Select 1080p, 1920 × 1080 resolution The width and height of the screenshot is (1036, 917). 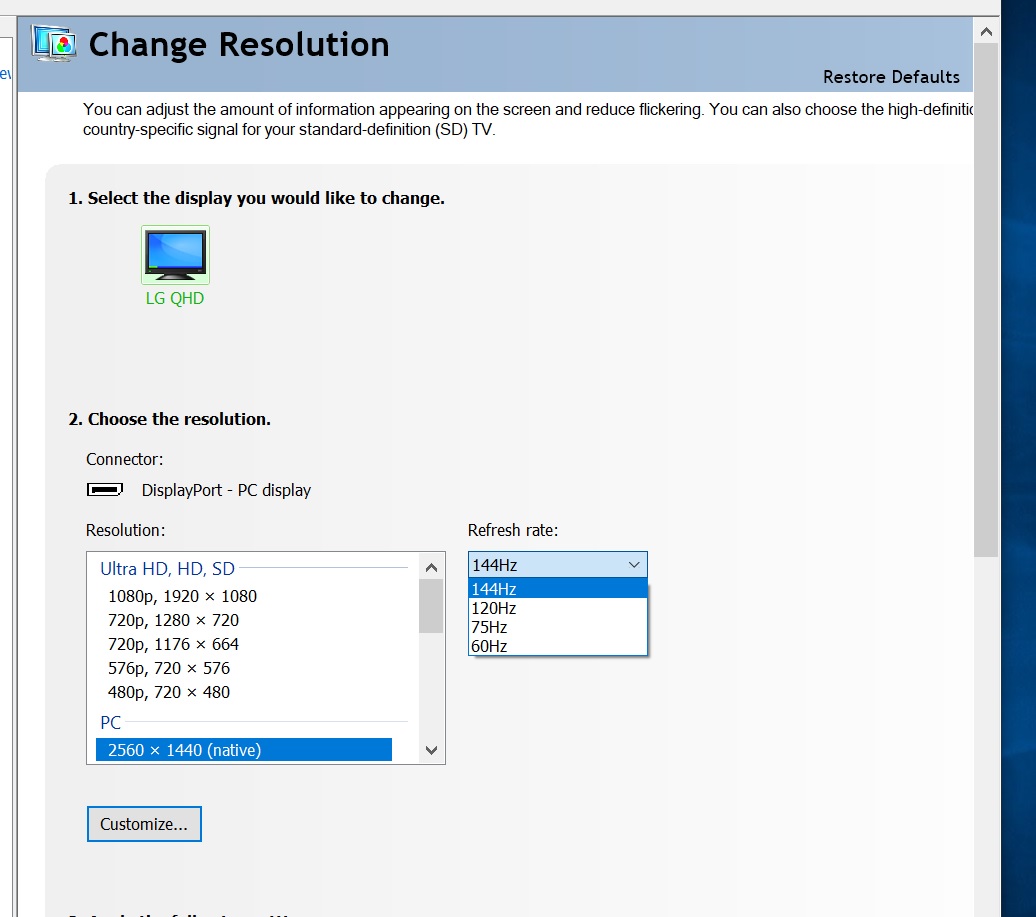tap(182, 596)
